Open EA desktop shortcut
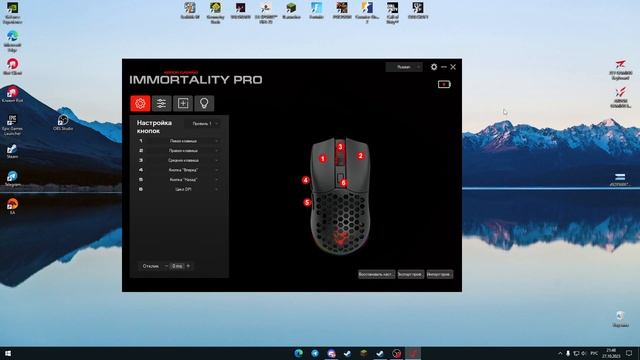640x360 pixels. tap(12, 206)
